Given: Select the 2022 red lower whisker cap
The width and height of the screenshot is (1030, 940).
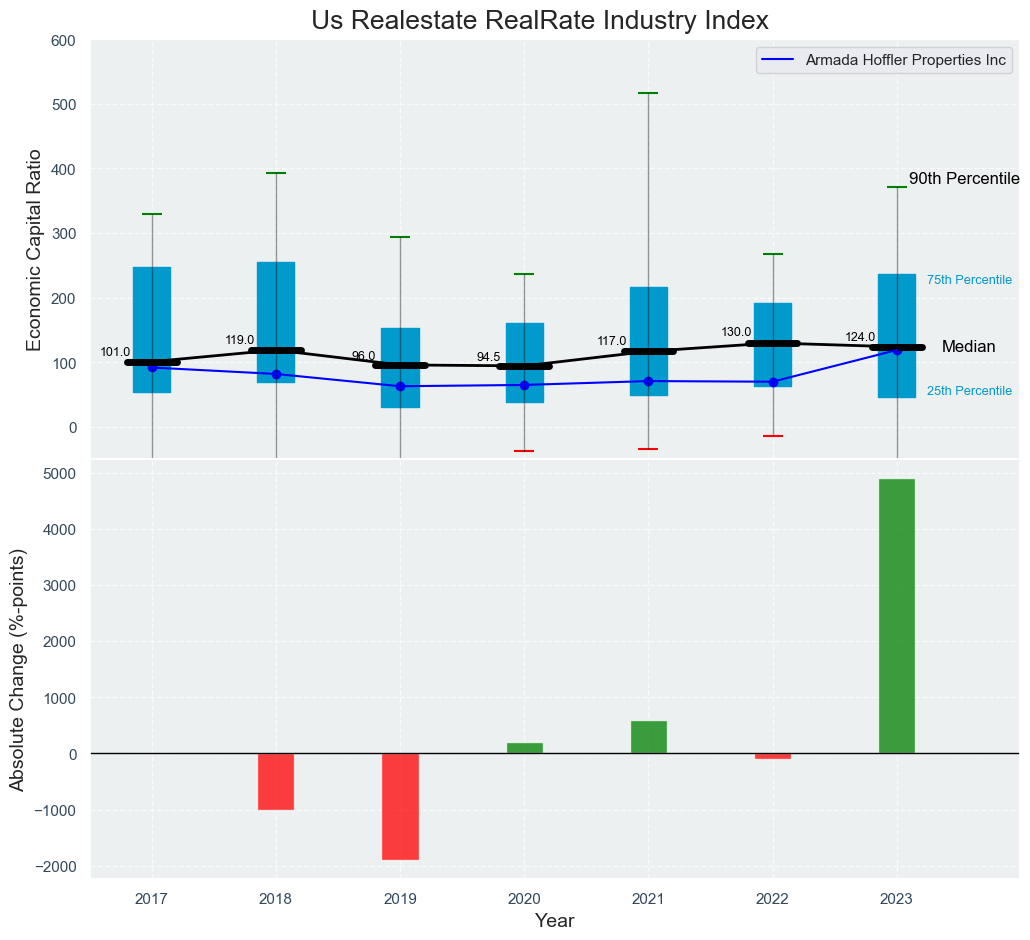Looking at the screenshot, I should 773,436.
